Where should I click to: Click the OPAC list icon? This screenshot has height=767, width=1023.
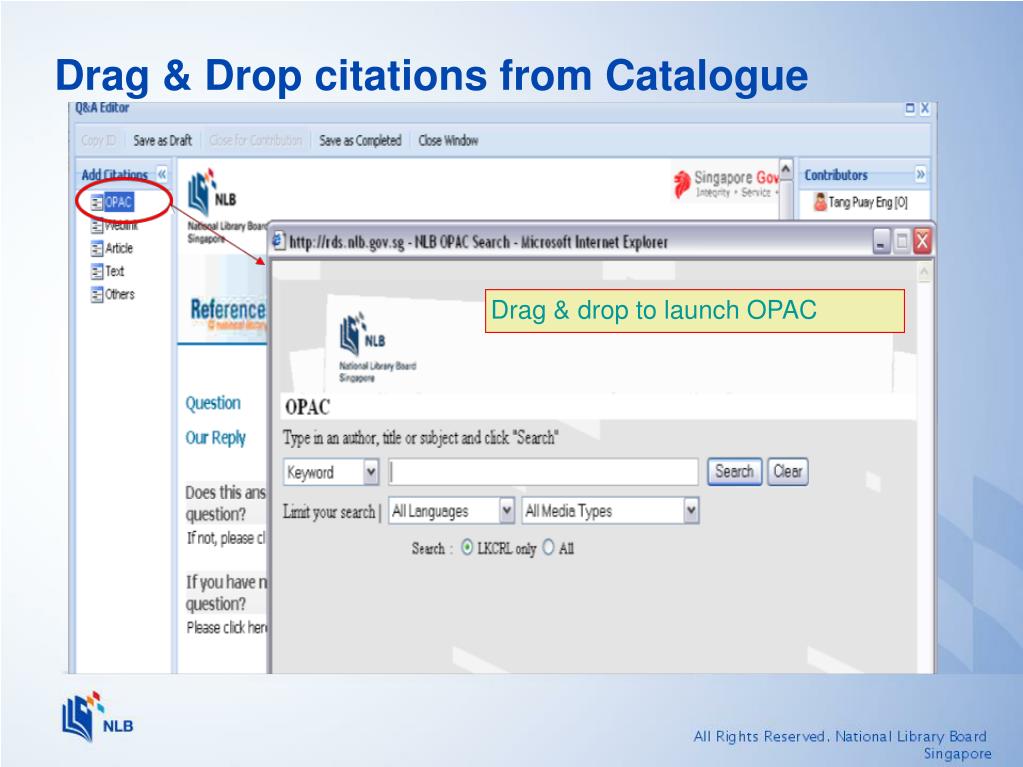[97, 203]
